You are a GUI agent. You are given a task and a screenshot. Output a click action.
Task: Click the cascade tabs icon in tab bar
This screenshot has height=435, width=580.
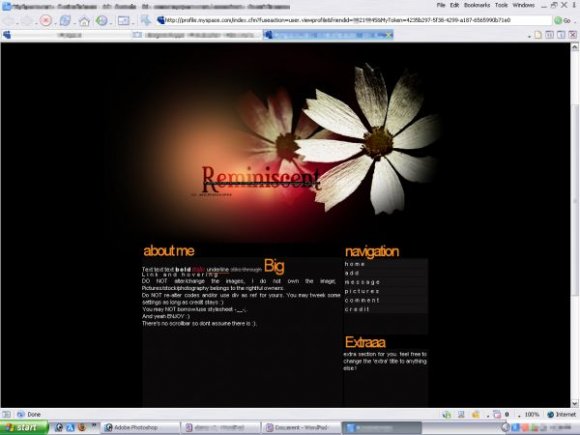[x=561, y=35]
